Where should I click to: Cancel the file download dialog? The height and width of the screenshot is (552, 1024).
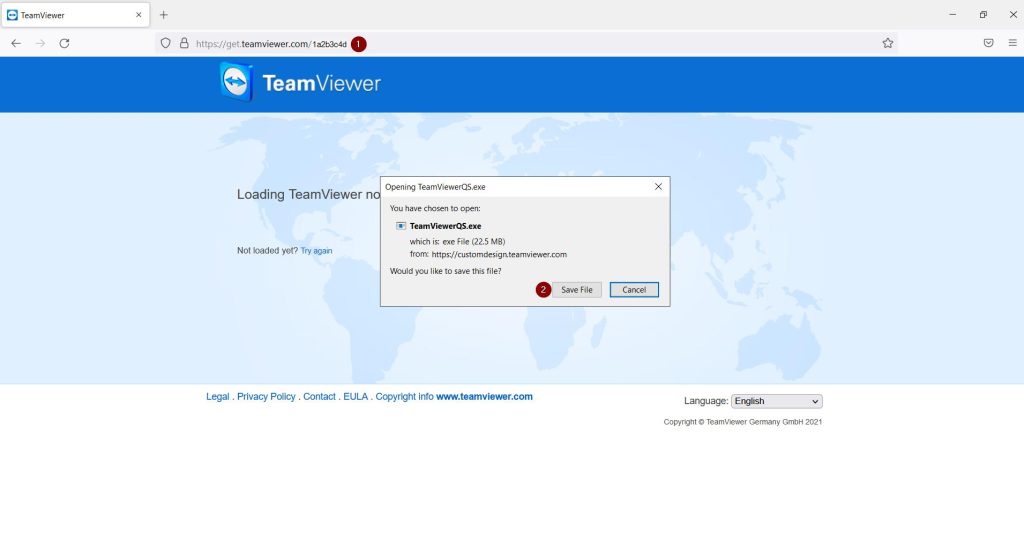634,289
